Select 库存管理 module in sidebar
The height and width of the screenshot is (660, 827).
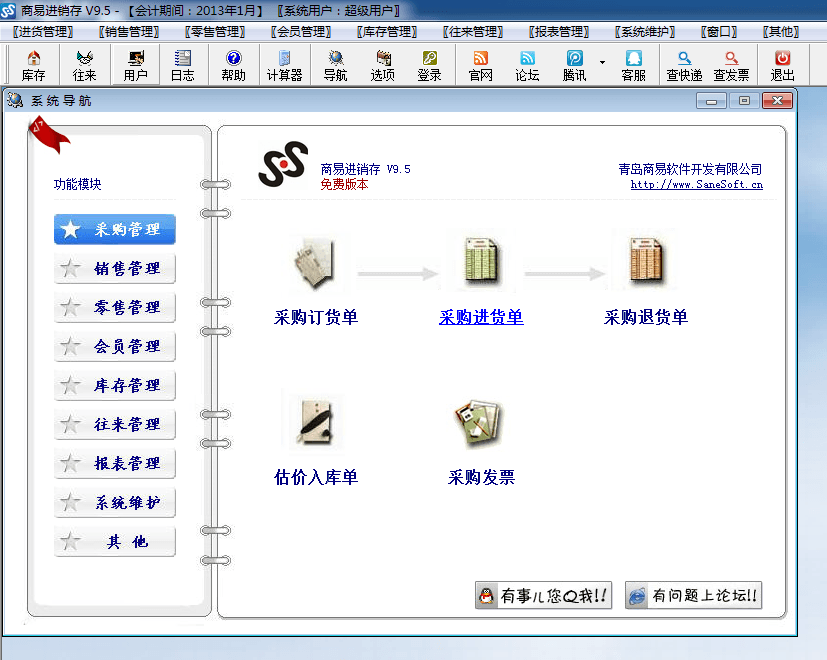[115, 385]
